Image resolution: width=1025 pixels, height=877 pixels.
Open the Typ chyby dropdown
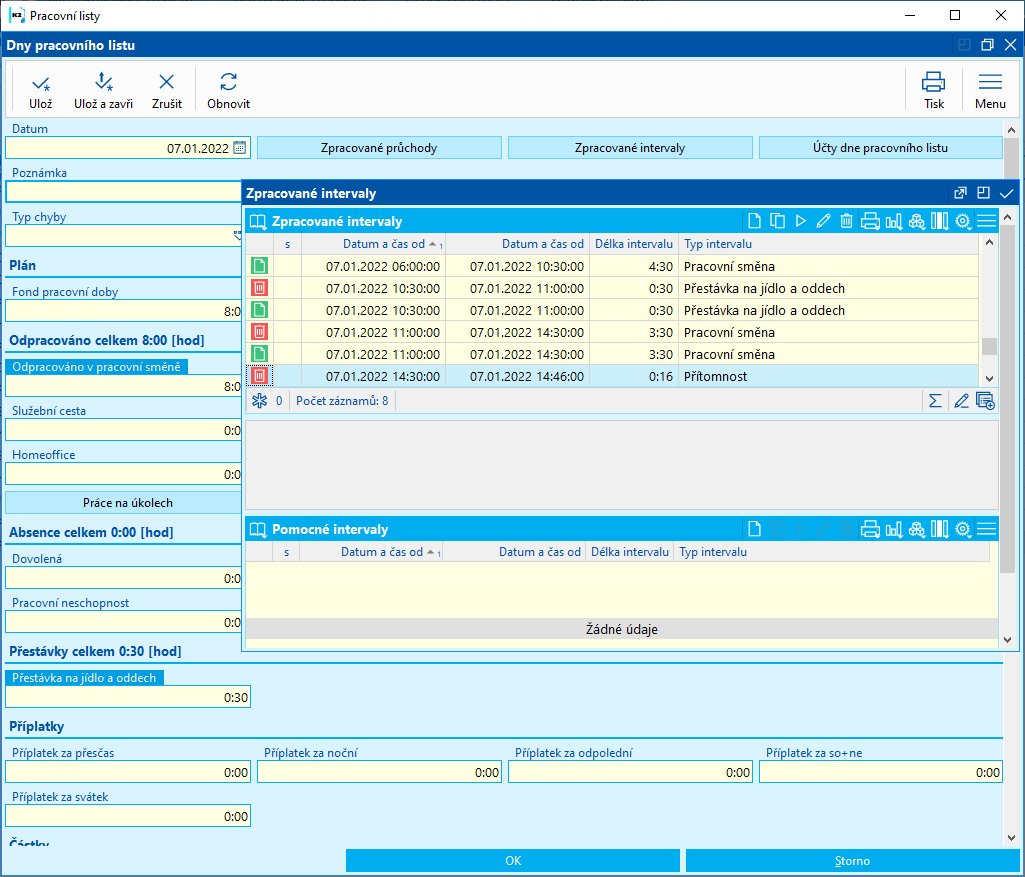point(238,236)
